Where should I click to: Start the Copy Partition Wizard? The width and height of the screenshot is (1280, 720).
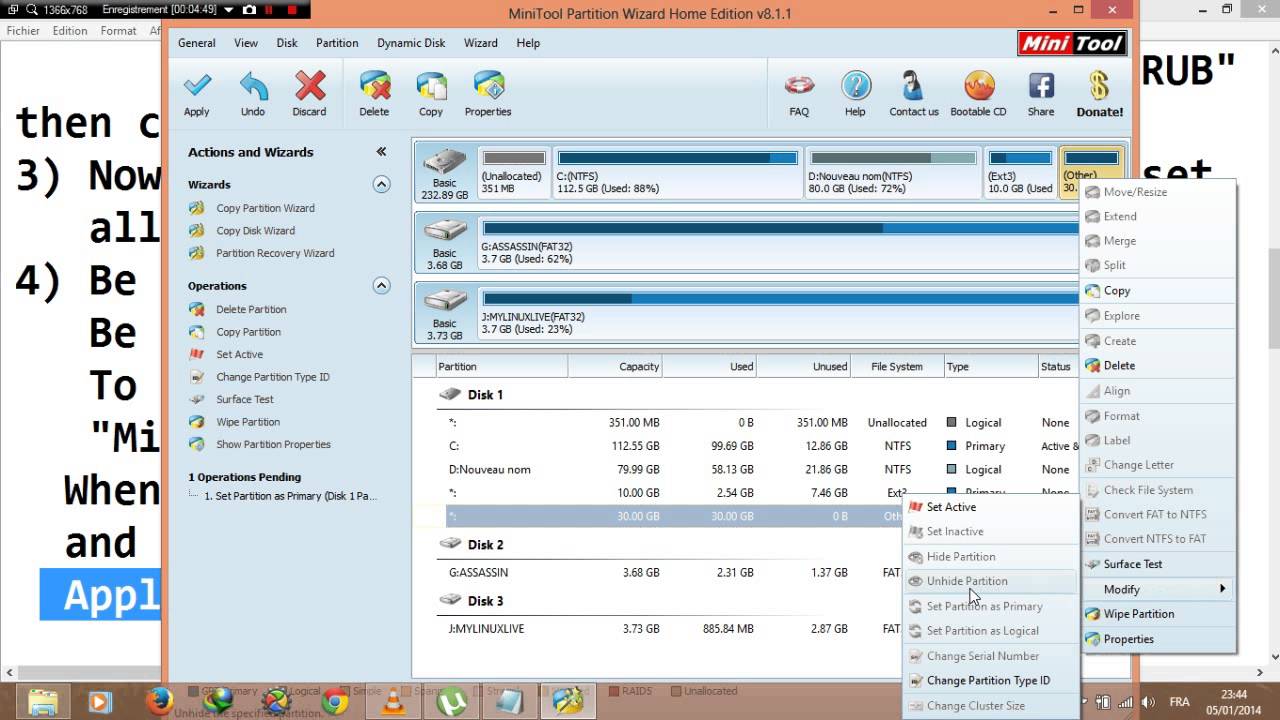tap(265, 208)
